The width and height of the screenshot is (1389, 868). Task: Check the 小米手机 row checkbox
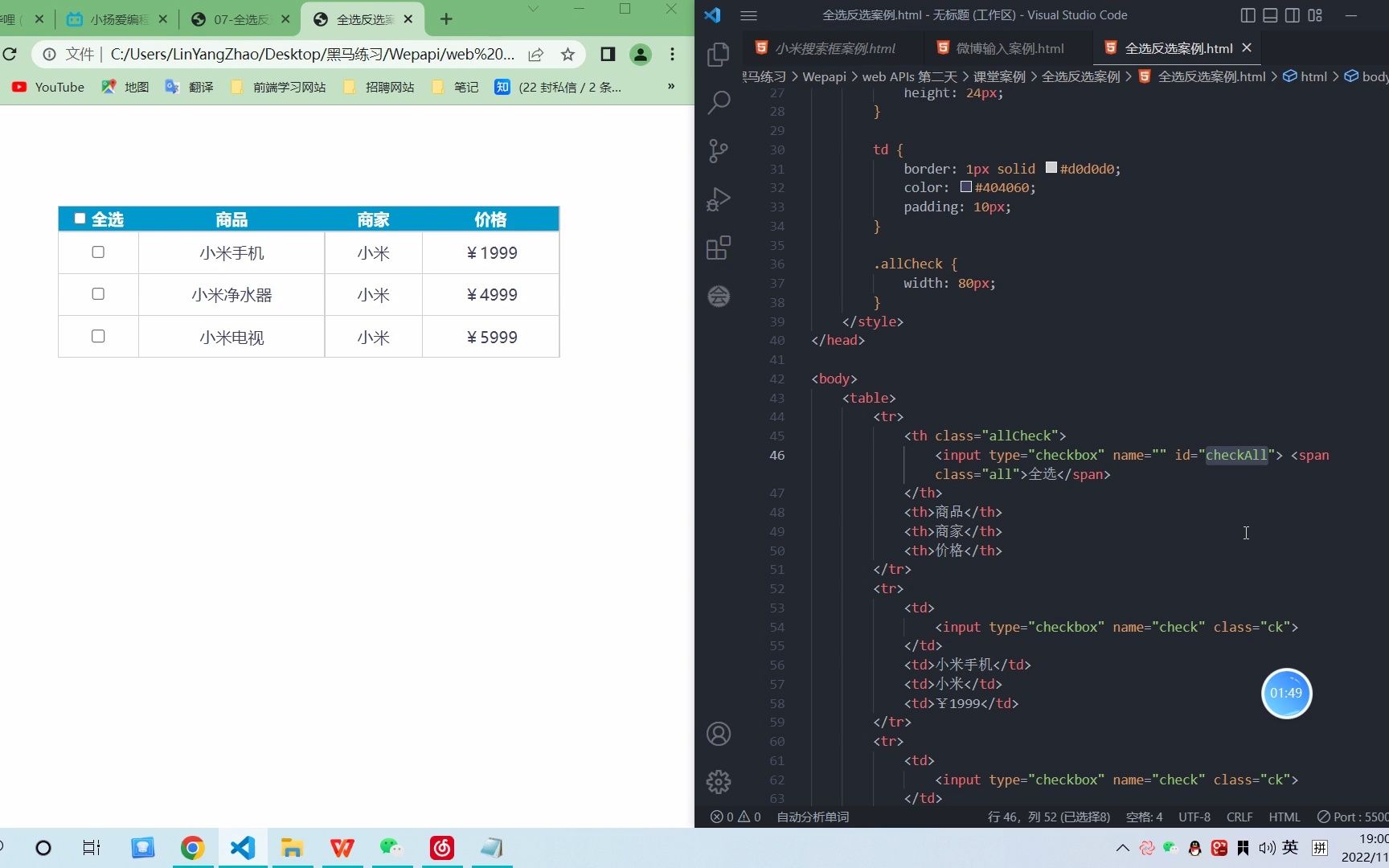point(98,252)
